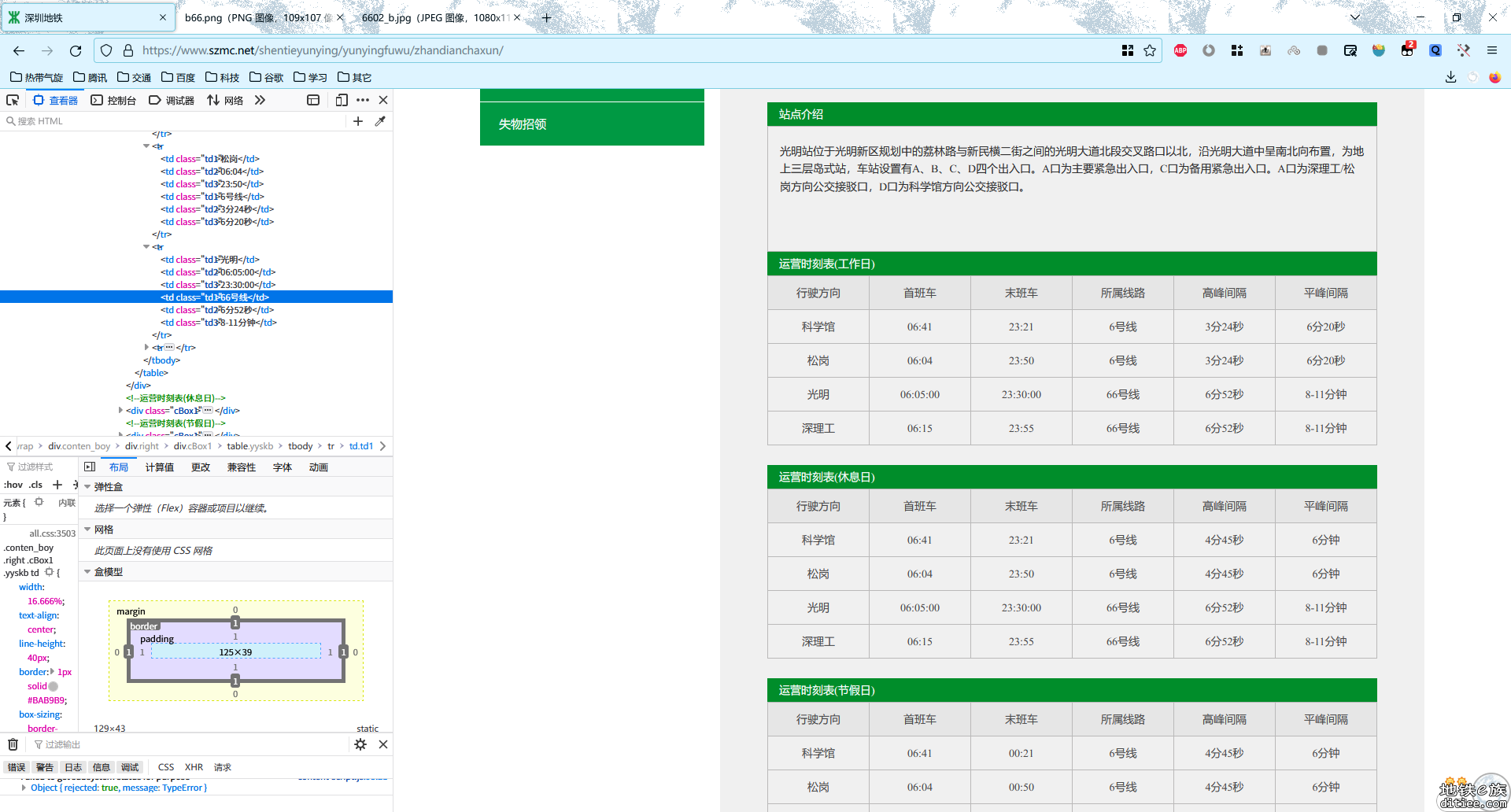Click the new node plus icon
This screenshot has width=1511, height=812.
coord(358,121)
